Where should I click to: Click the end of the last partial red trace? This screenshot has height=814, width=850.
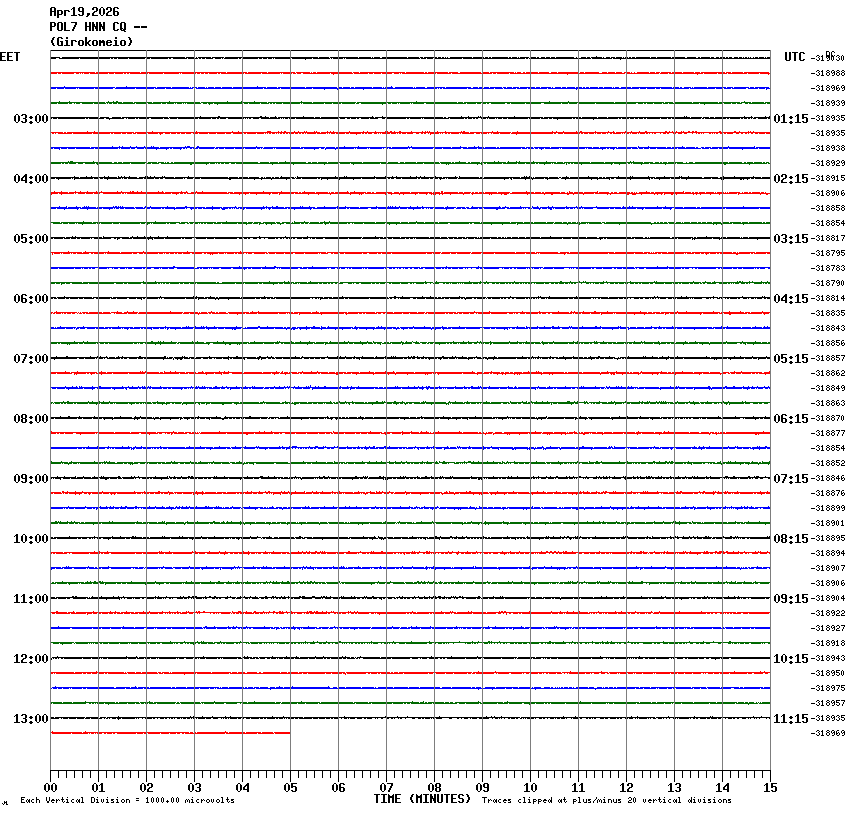click(289, 733)
